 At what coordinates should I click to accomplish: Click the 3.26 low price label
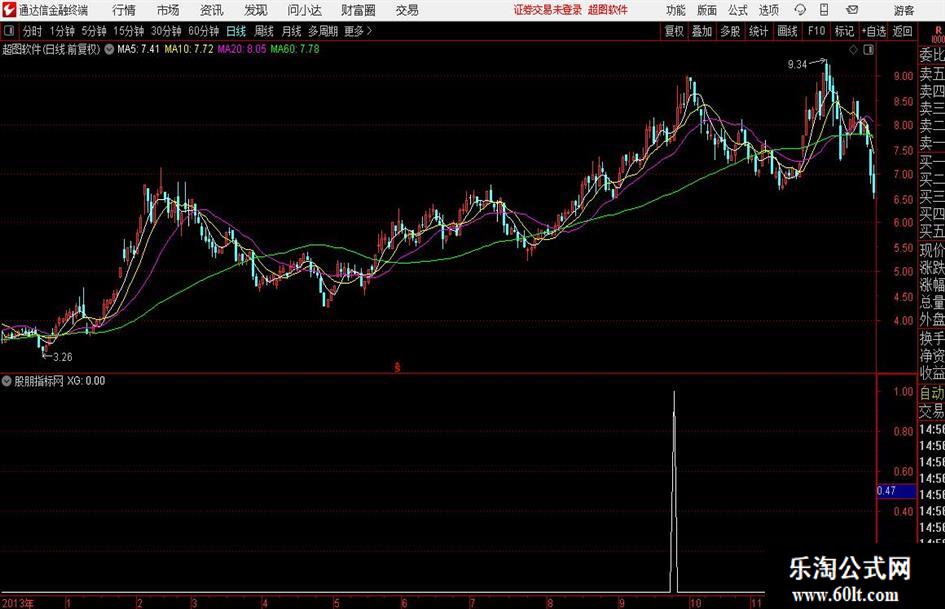click(63, 357)
